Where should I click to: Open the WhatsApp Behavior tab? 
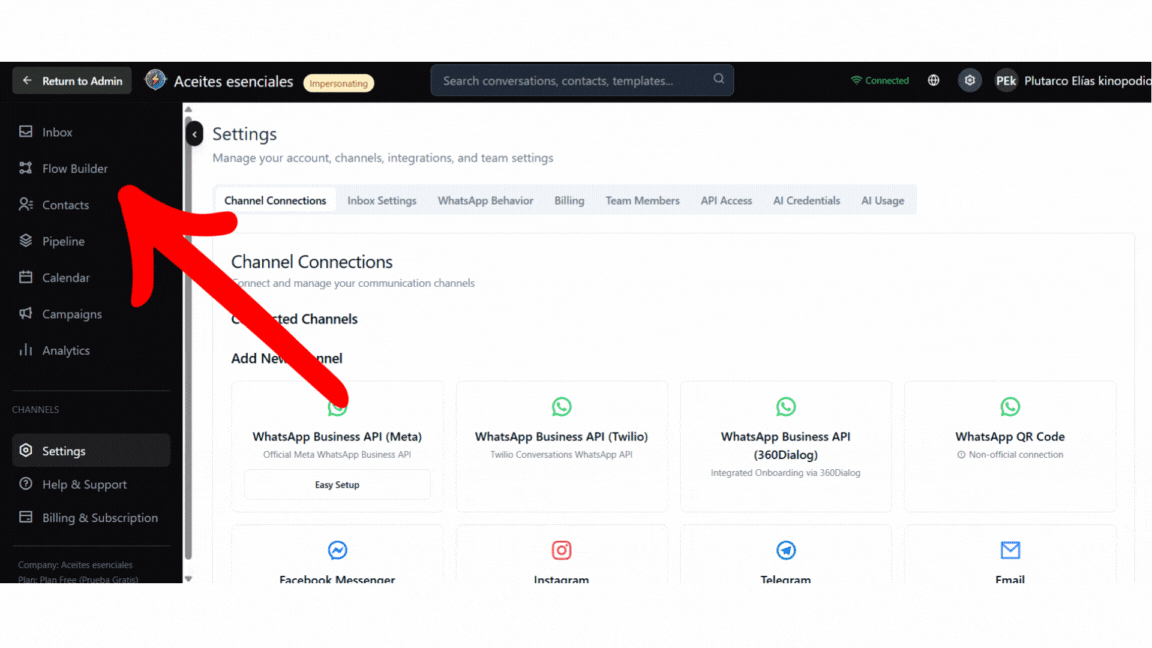[x=485, y=201]
